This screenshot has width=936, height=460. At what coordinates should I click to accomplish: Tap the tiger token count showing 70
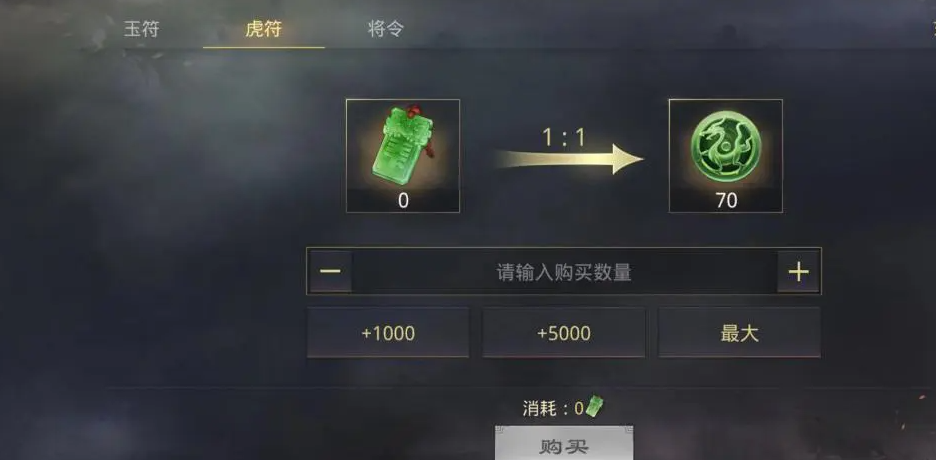pos(726,201)
